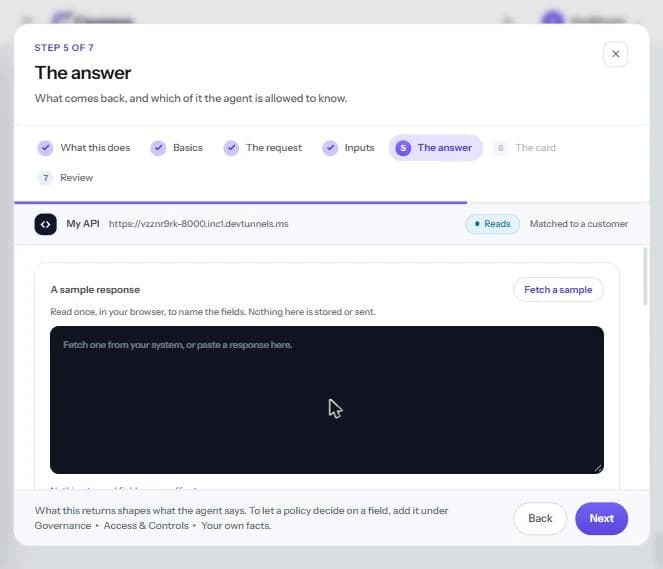Go to the Review step
The image size is (663, 569).
[66, 178]
